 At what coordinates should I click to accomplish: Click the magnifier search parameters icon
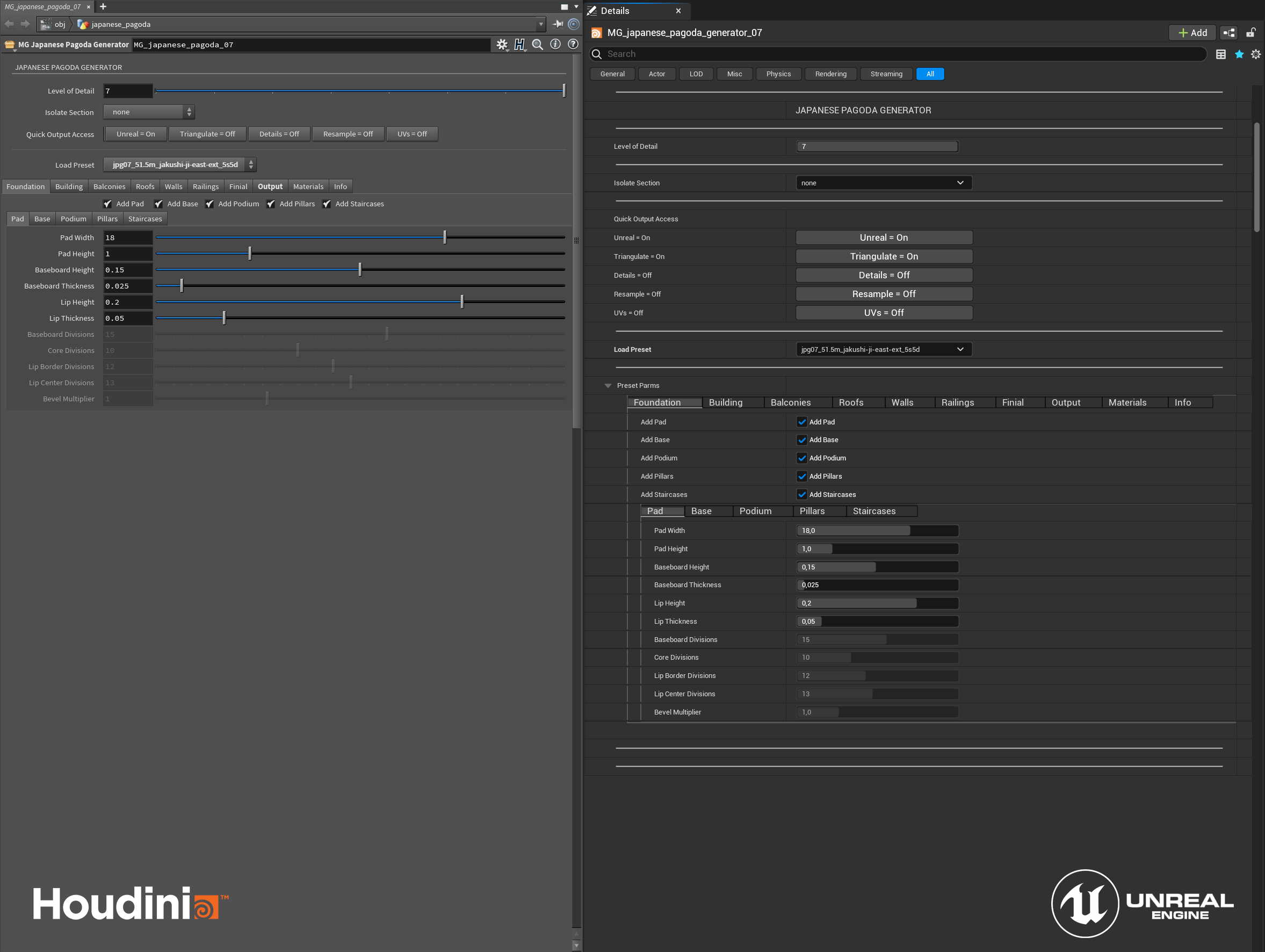click(538, 45)
